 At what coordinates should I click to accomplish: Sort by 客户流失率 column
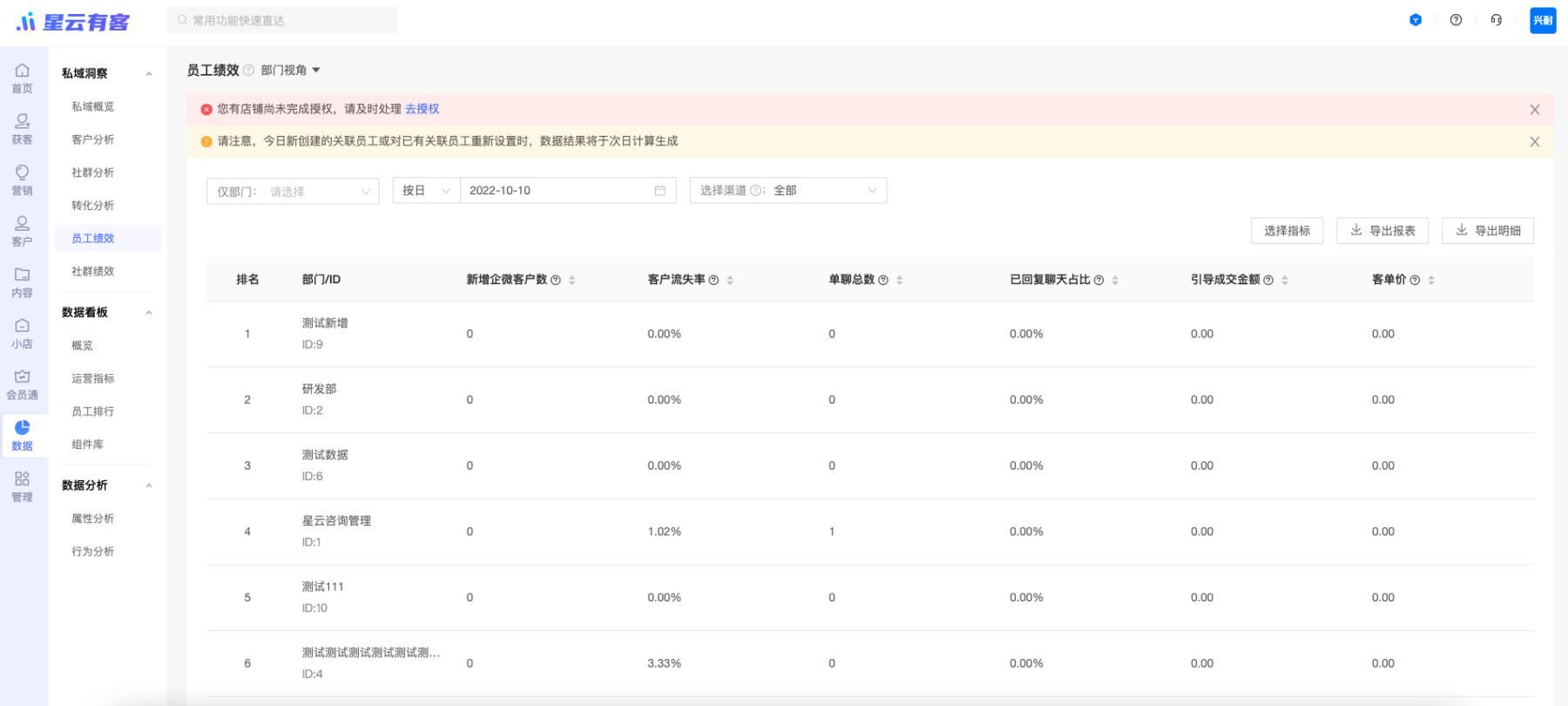click(x=730, y=280)
